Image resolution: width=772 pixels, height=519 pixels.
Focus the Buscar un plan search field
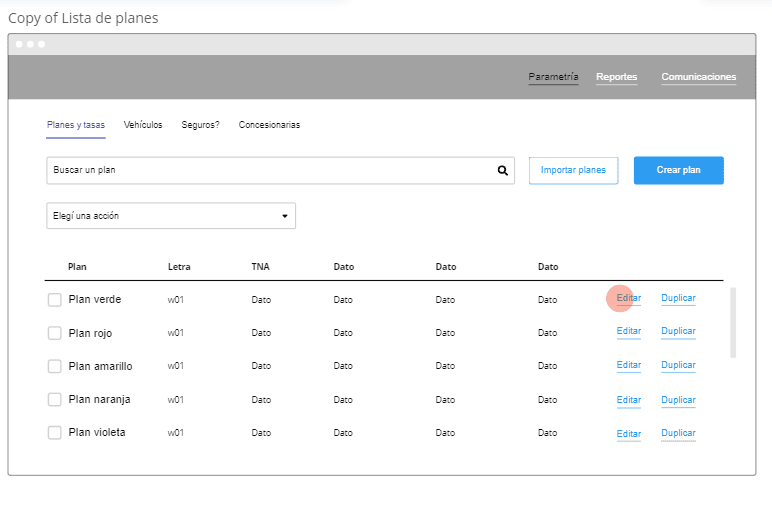coord(281,170)
